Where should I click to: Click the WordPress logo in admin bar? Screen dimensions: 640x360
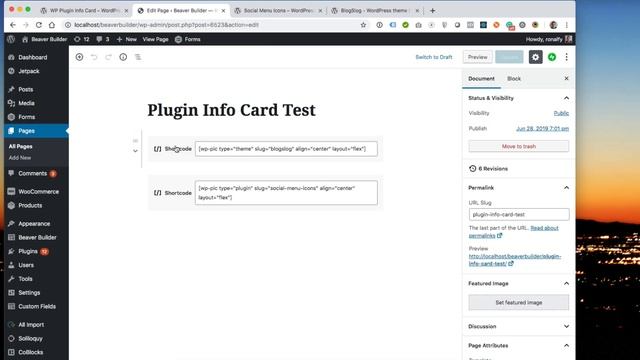(x=11, y=39)
